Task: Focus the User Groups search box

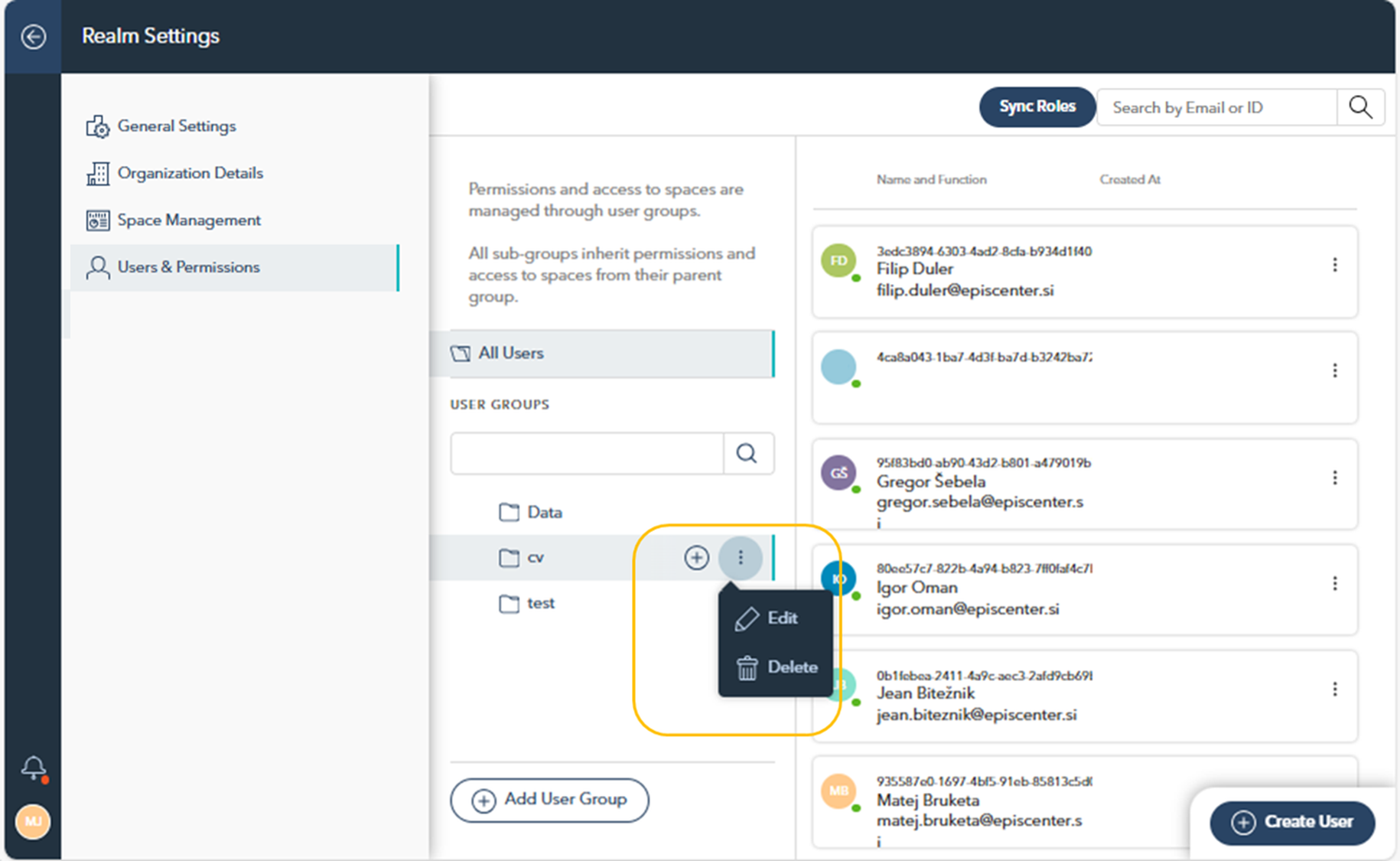Action: tap(587, 454)
